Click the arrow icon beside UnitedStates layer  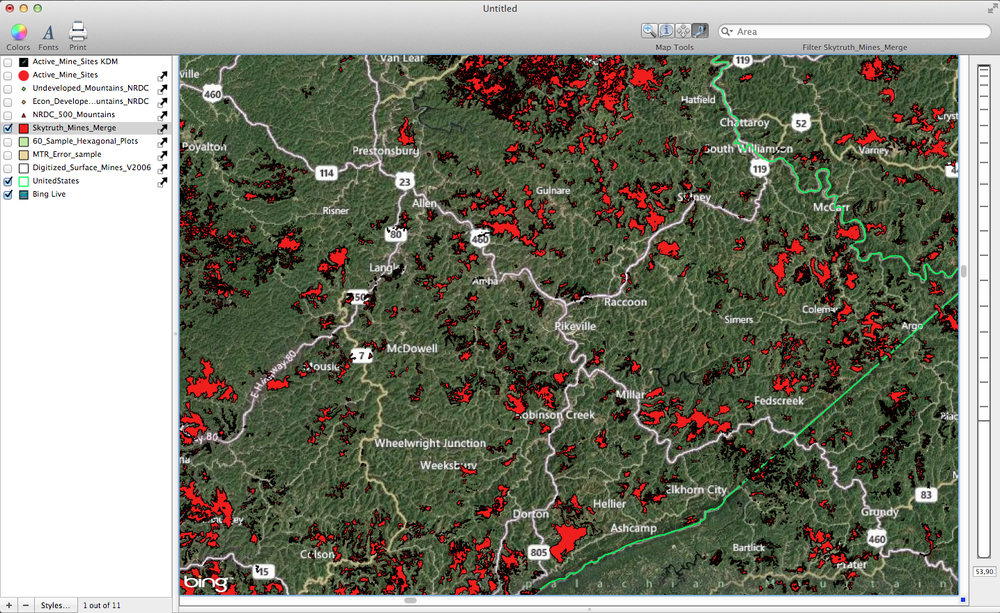tap(163, 181)
